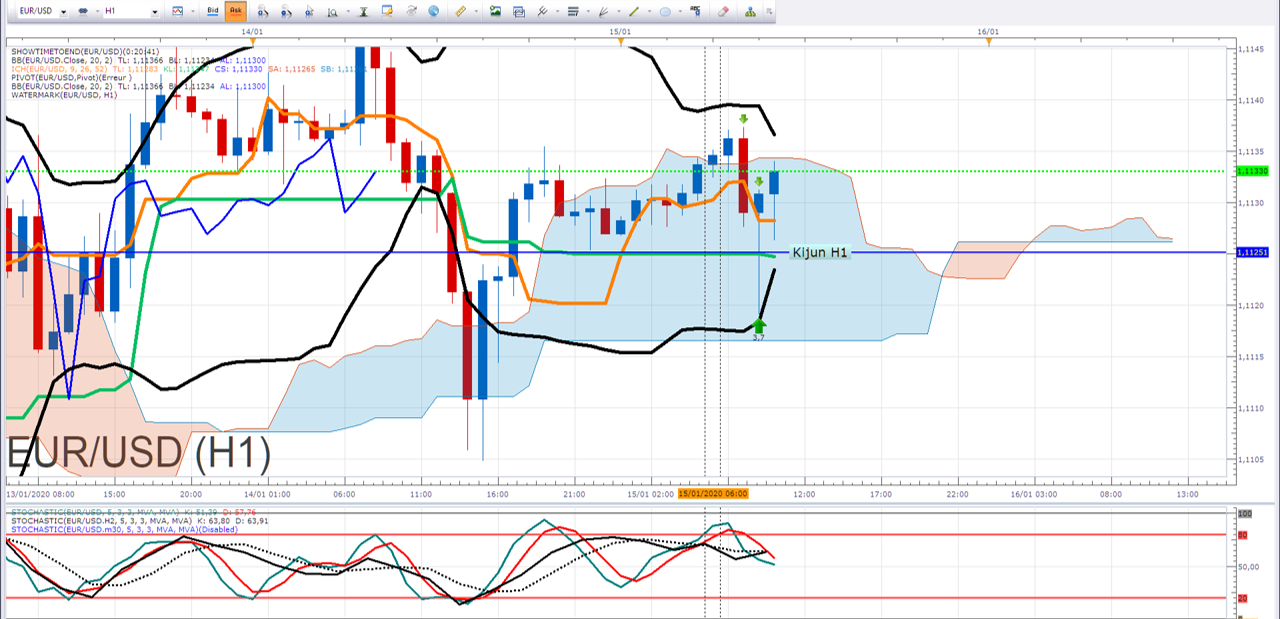Click the zoom-to-fit magnifier icon
The image size is (1280, 619).
(333, 11)
